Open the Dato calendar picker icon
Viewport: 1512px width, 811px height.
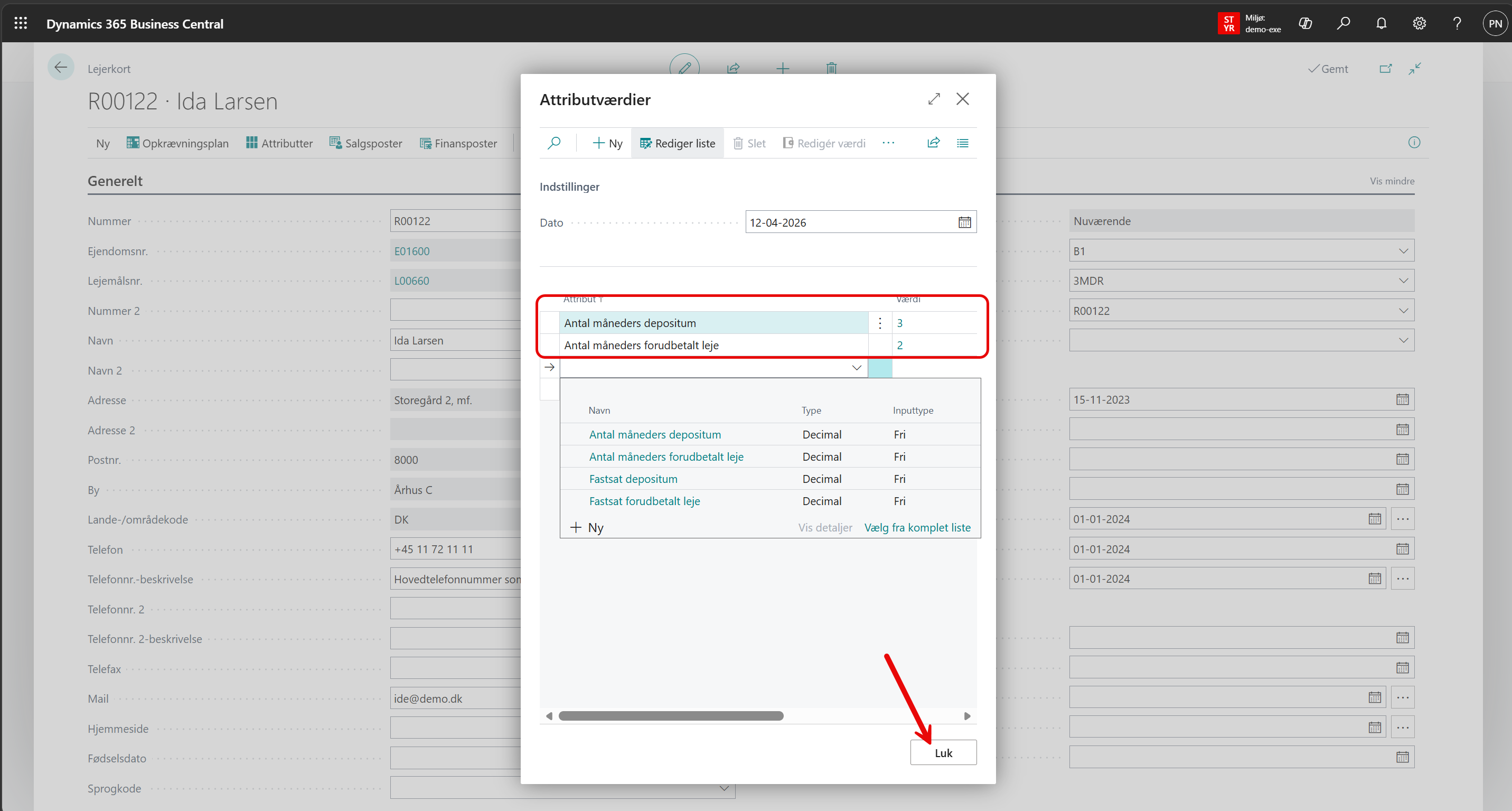tap(964, 222)
